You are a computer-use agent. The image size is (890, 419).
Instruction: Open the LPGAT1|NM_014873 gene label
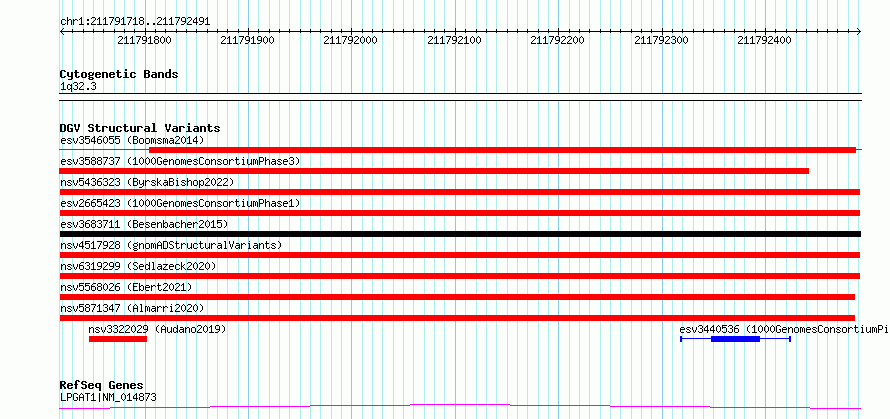(108, 397)
